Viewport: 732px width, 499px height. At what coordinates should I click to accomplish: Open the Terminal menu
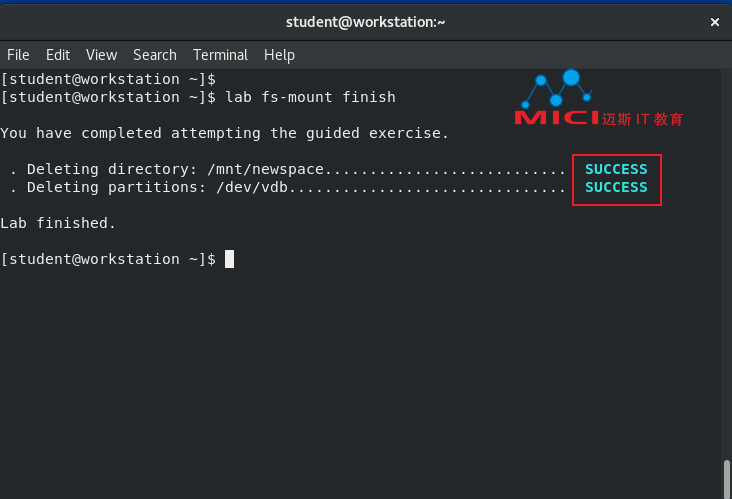coord(220,55)
